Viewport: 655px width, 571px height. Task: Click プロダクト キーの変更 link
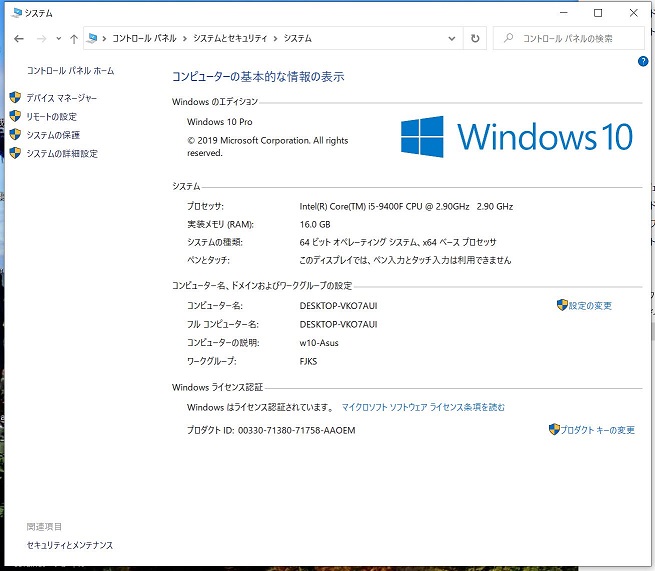[597, 430]
